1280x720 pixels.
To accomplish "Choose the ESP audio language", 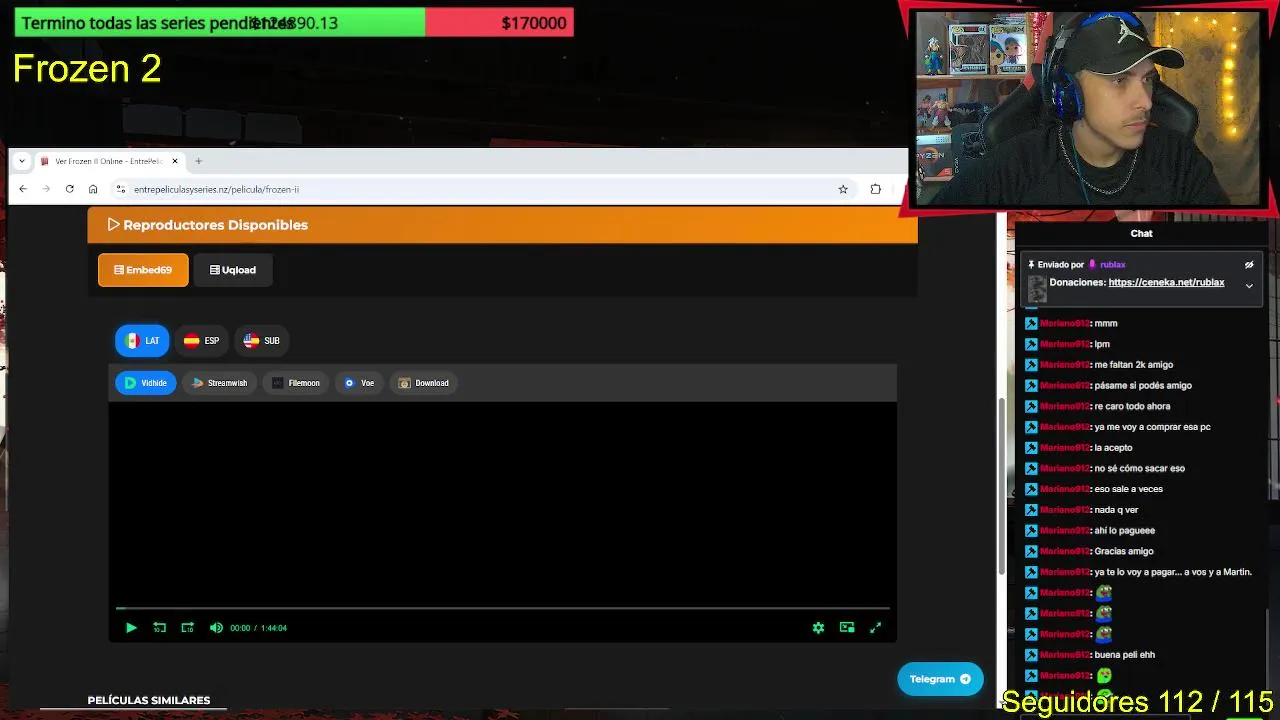I will [x=201, y=341].
